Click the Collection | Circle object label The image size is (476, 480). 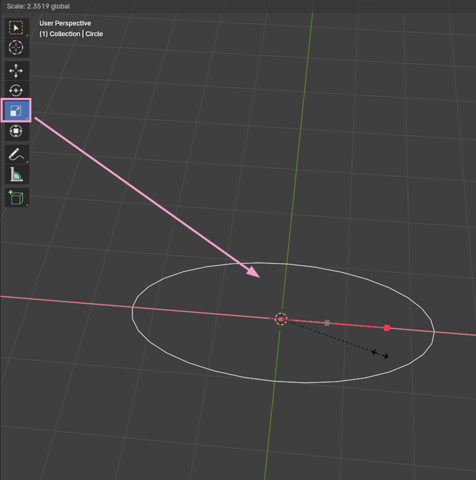71,34
